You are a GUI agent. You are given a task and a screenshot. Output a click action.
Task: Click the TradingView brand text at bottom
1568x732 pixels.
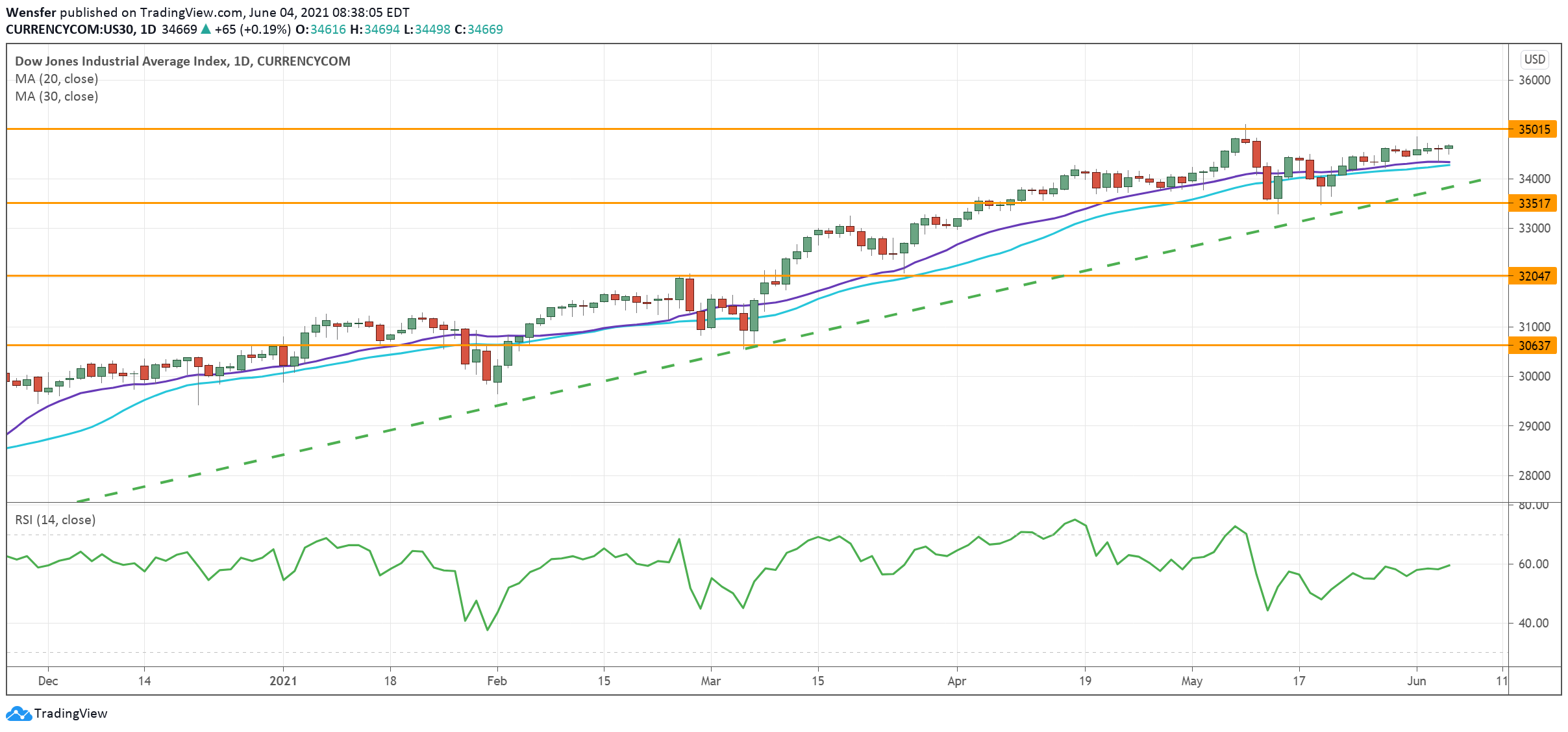(x=71, y=713)
